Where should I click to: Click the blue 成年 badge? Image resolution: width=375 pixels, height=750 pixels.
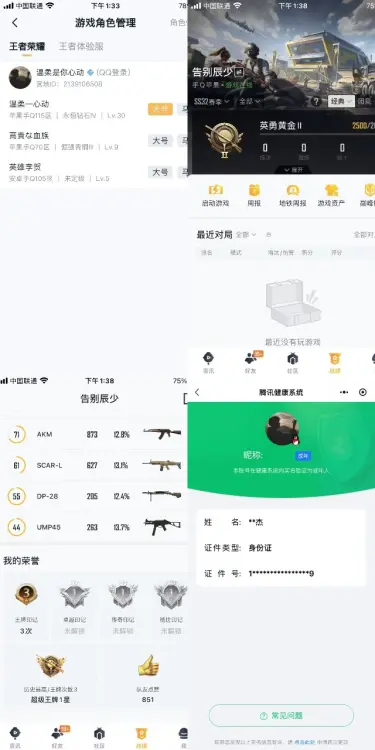[303, 456]
